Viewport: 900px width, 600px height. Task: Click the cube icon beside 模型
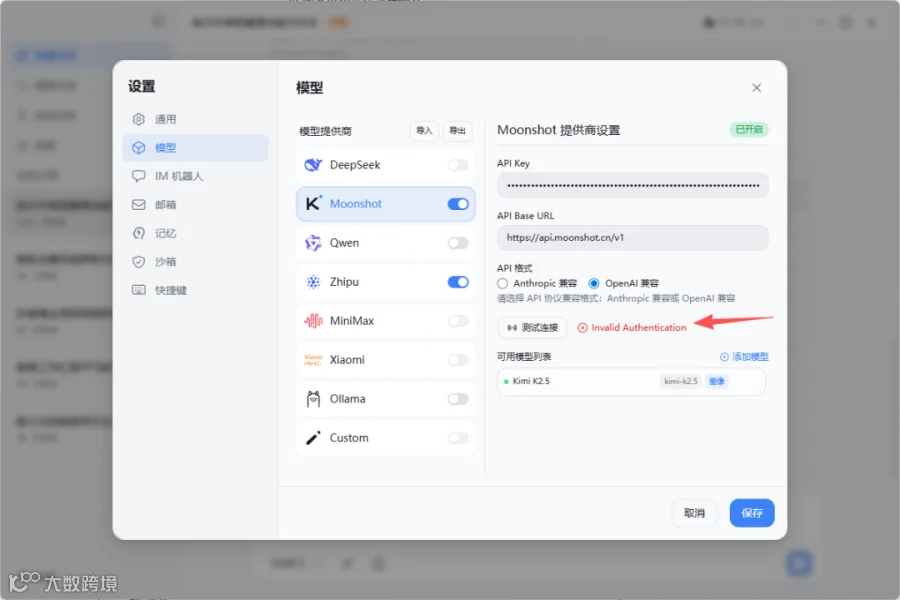click(x=139, y=148)
